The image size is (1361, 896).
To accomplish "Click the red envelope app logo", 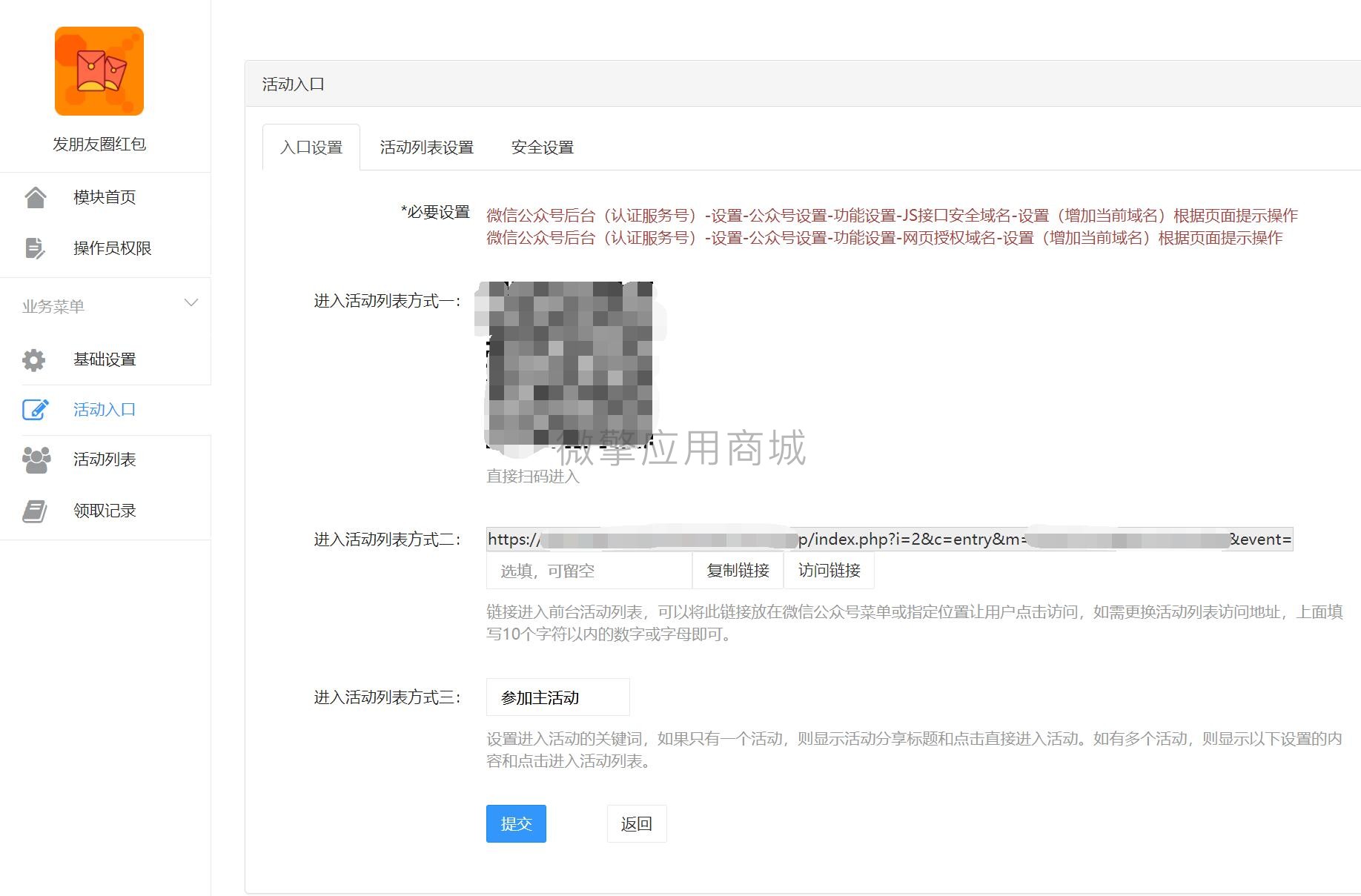I will click(99, 71).
